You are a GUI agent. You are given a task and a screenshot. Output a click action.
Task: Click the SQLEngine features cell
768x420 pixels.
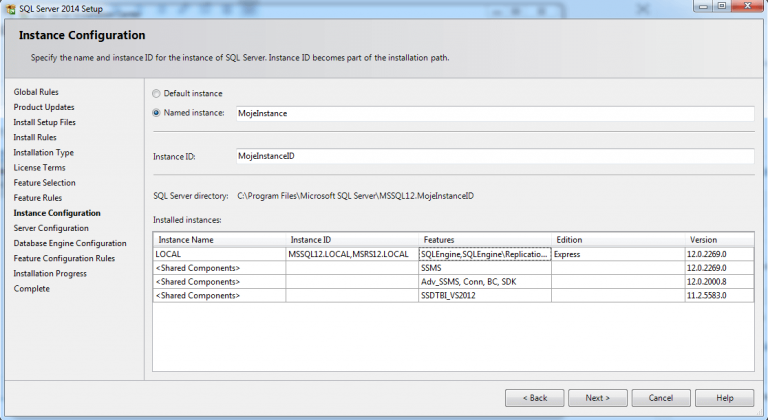[485, 254]
